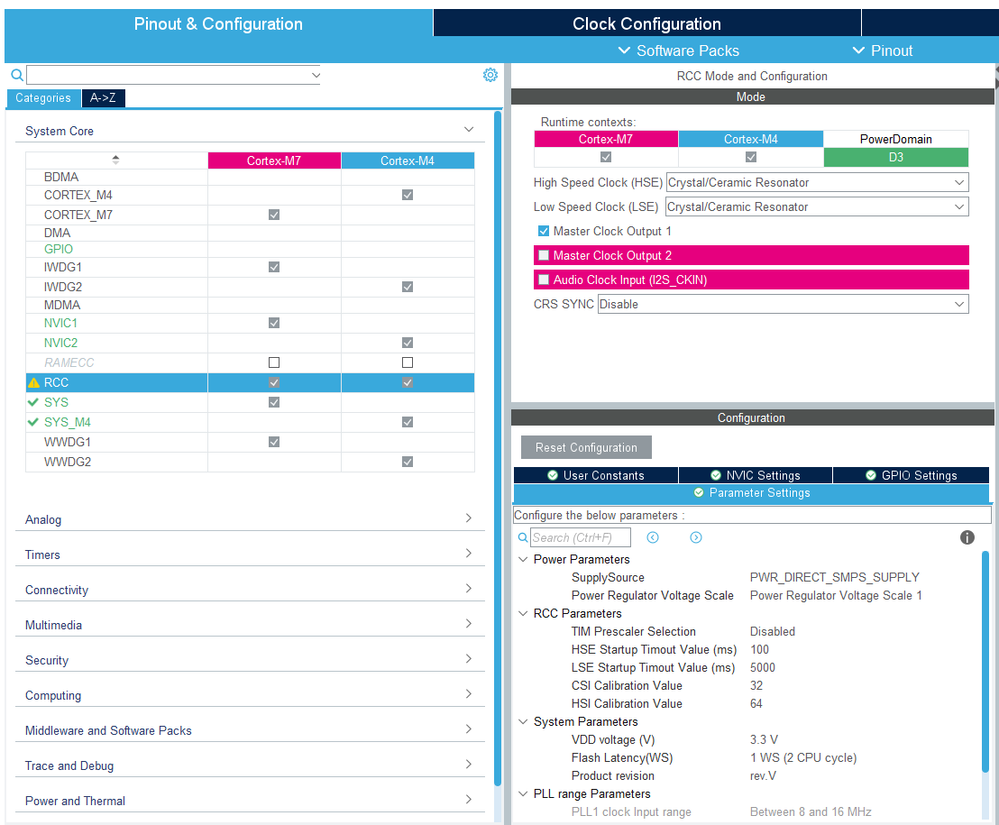
Task: Open the category search dropdown arrow
Action: tap(315, 75)
